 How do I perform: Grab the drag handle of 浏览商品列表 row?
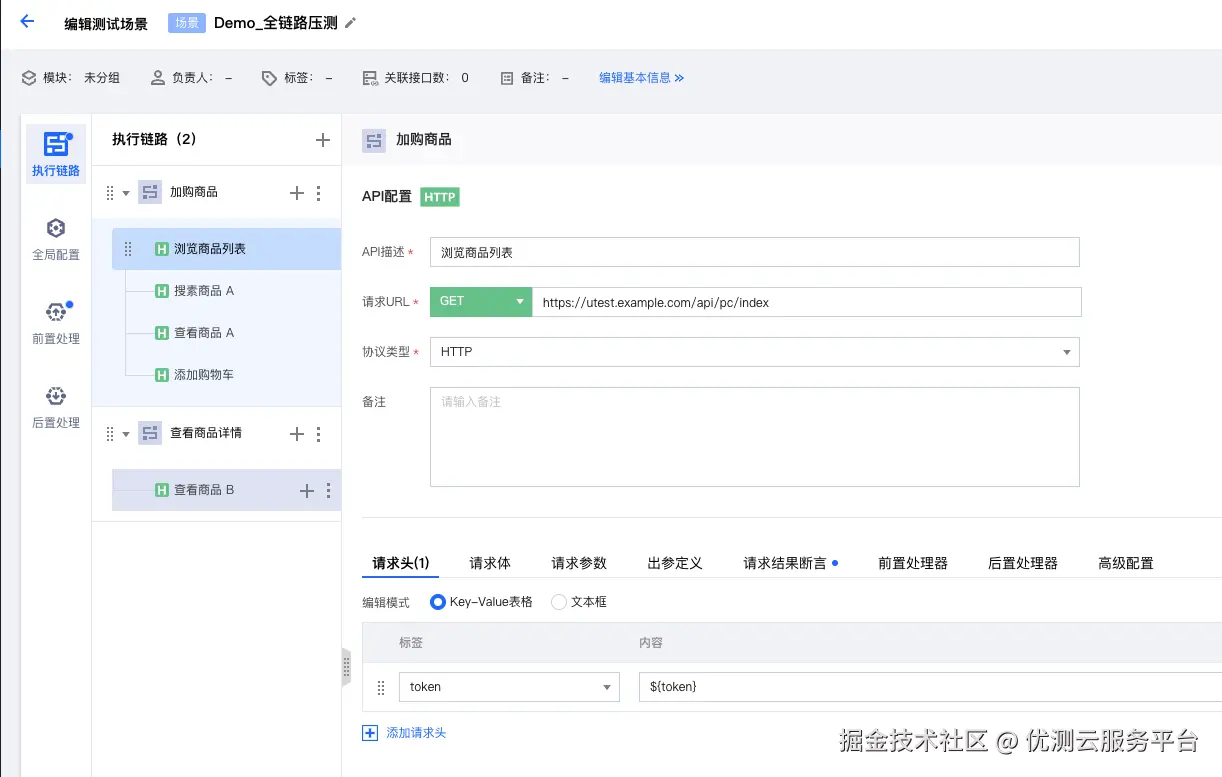point(128,249)
